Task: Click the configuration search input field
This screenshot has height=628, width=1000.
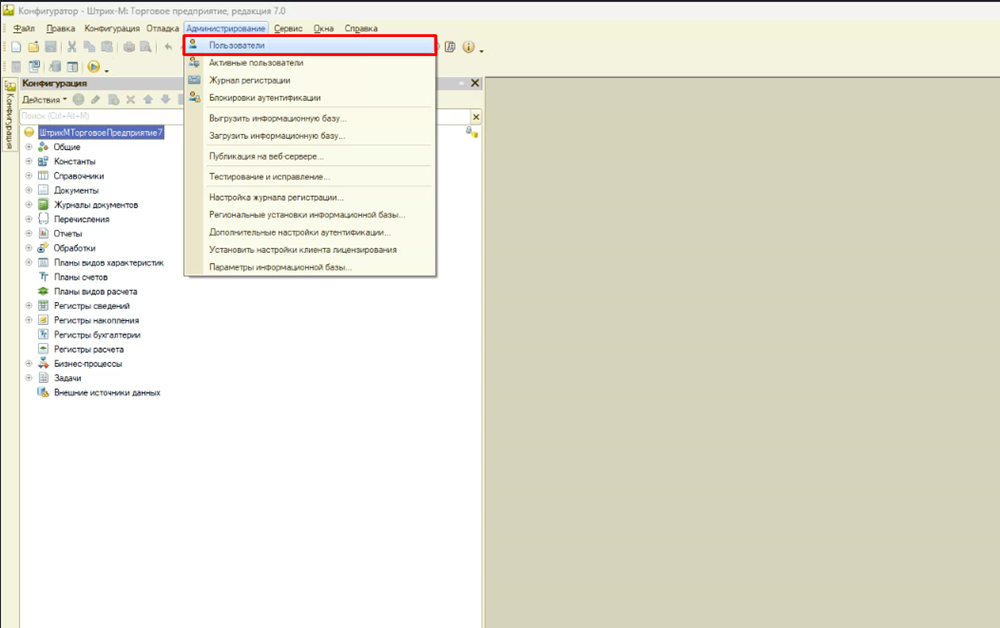Action: pos(240,116)
